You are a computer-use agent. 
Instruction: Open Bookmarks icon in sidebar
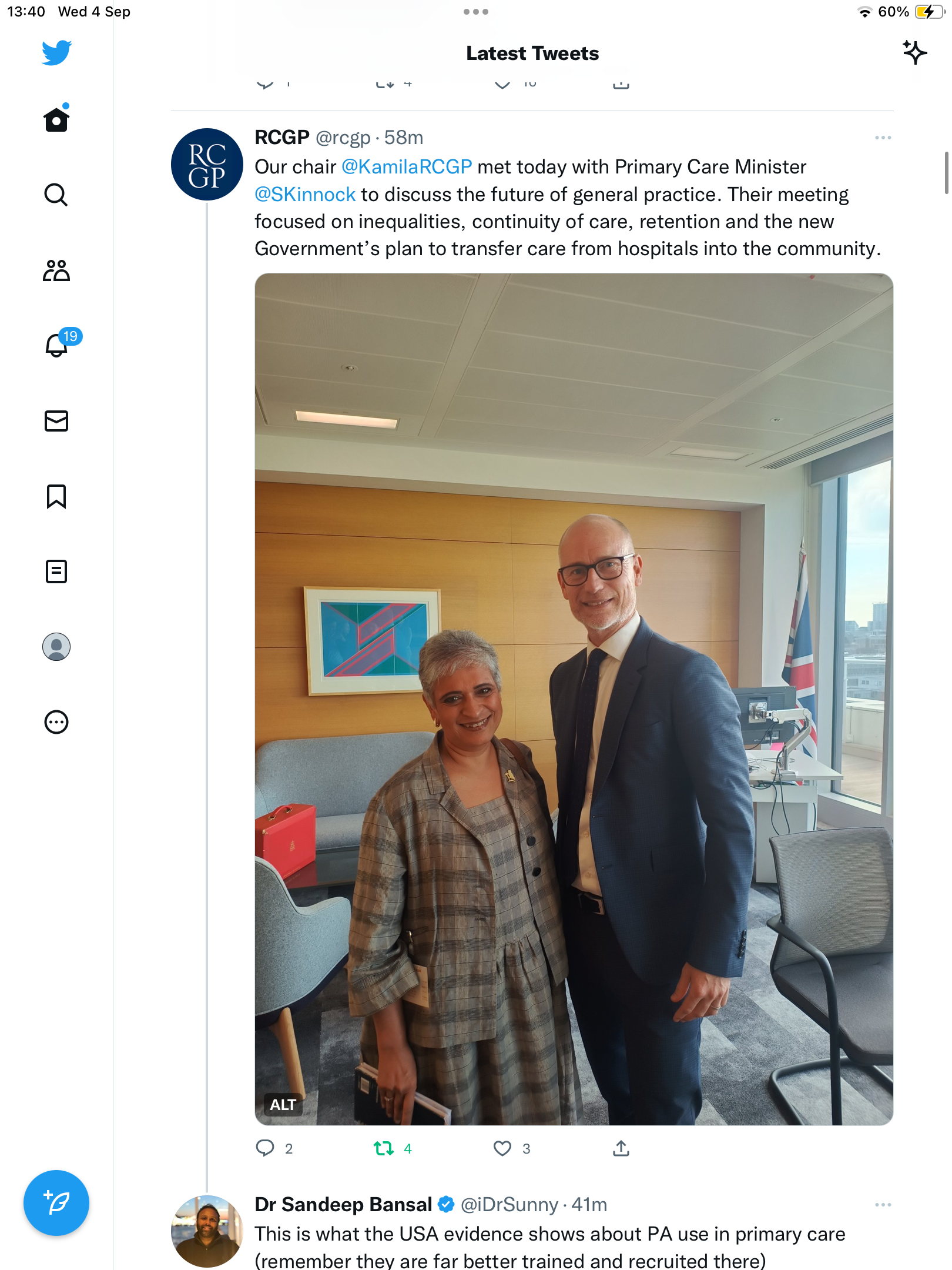(56, 496)
